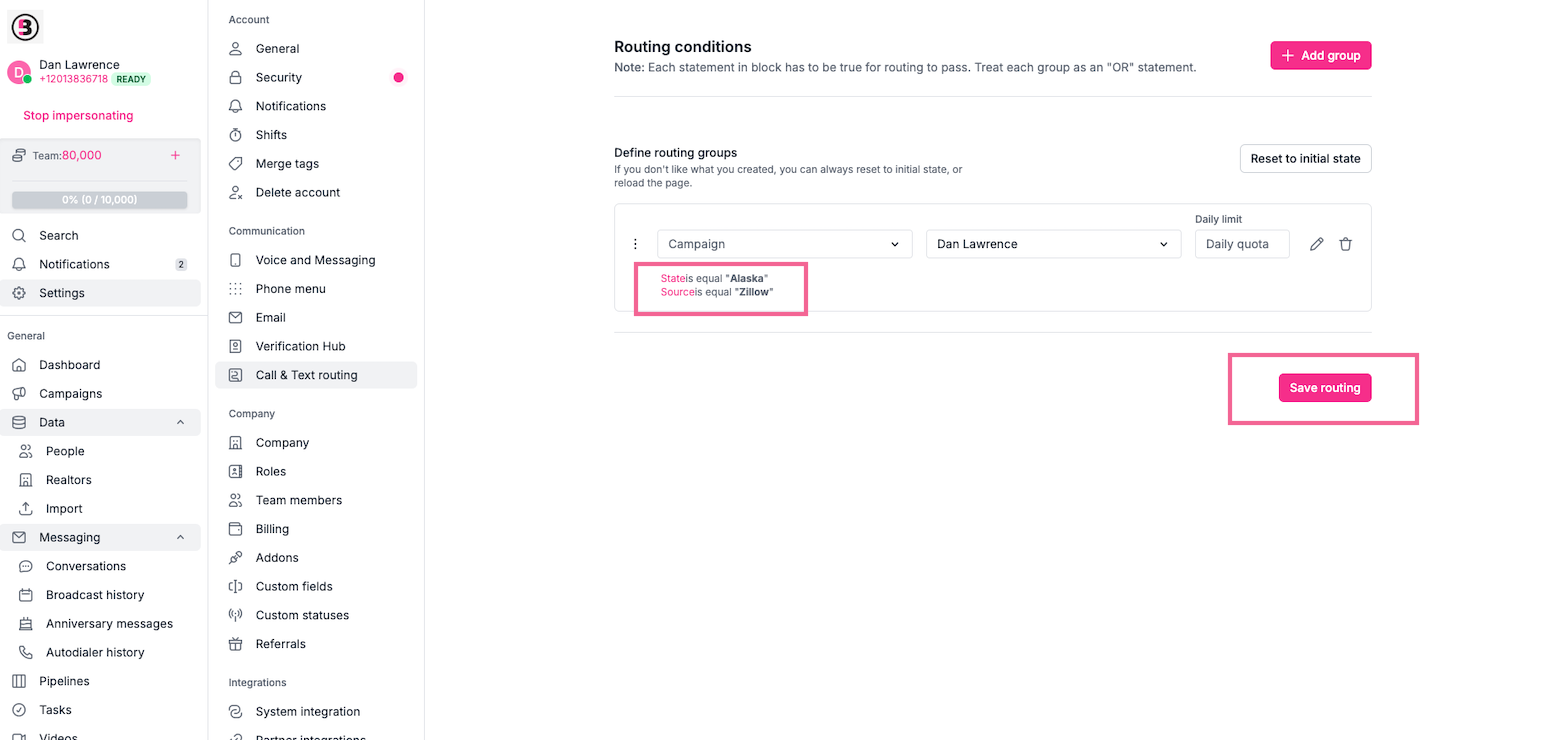
Task: Open Voice and Messaging settings
Action: coord(234,259)
